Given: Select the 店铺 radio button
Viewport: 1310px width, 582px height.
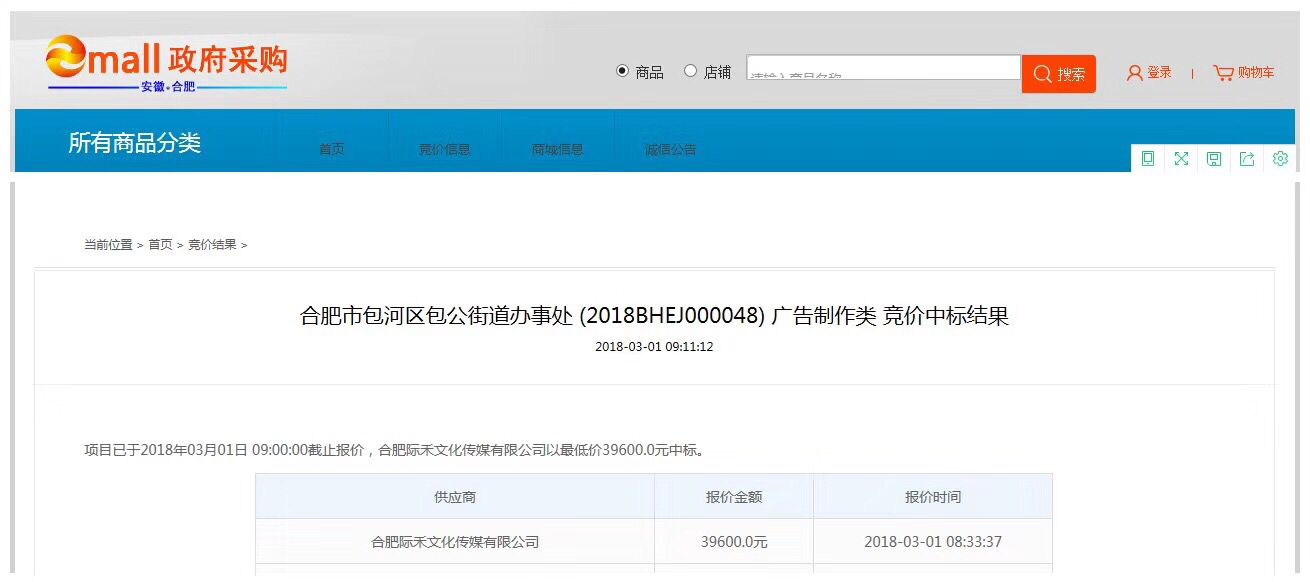Looking at the screenshot, I should [x=690, y=71].
